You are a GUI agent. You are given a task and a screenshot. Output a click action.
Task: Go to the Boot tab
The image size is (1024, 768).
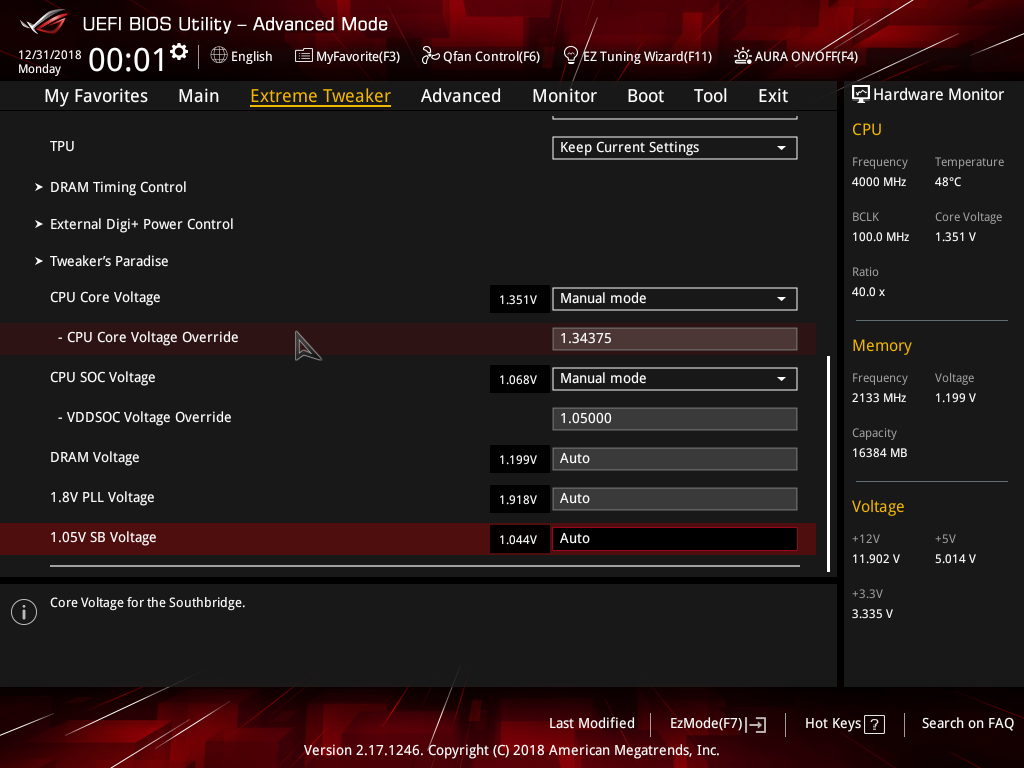tap(645, 96)
